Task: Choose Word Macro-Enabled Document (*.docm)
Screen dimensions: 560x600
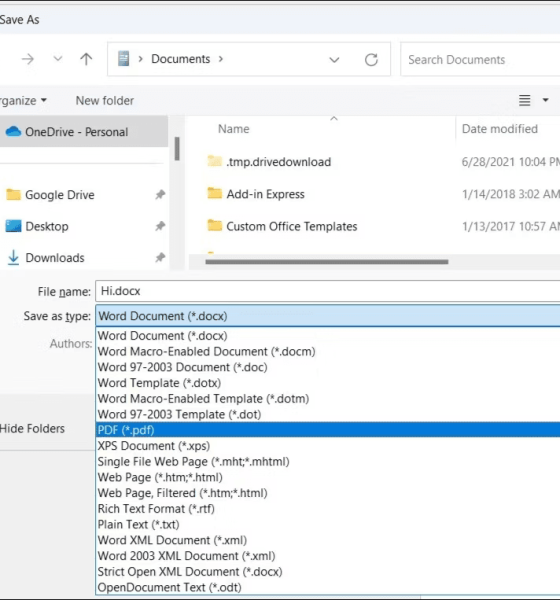Action: [x=328, y=351]
